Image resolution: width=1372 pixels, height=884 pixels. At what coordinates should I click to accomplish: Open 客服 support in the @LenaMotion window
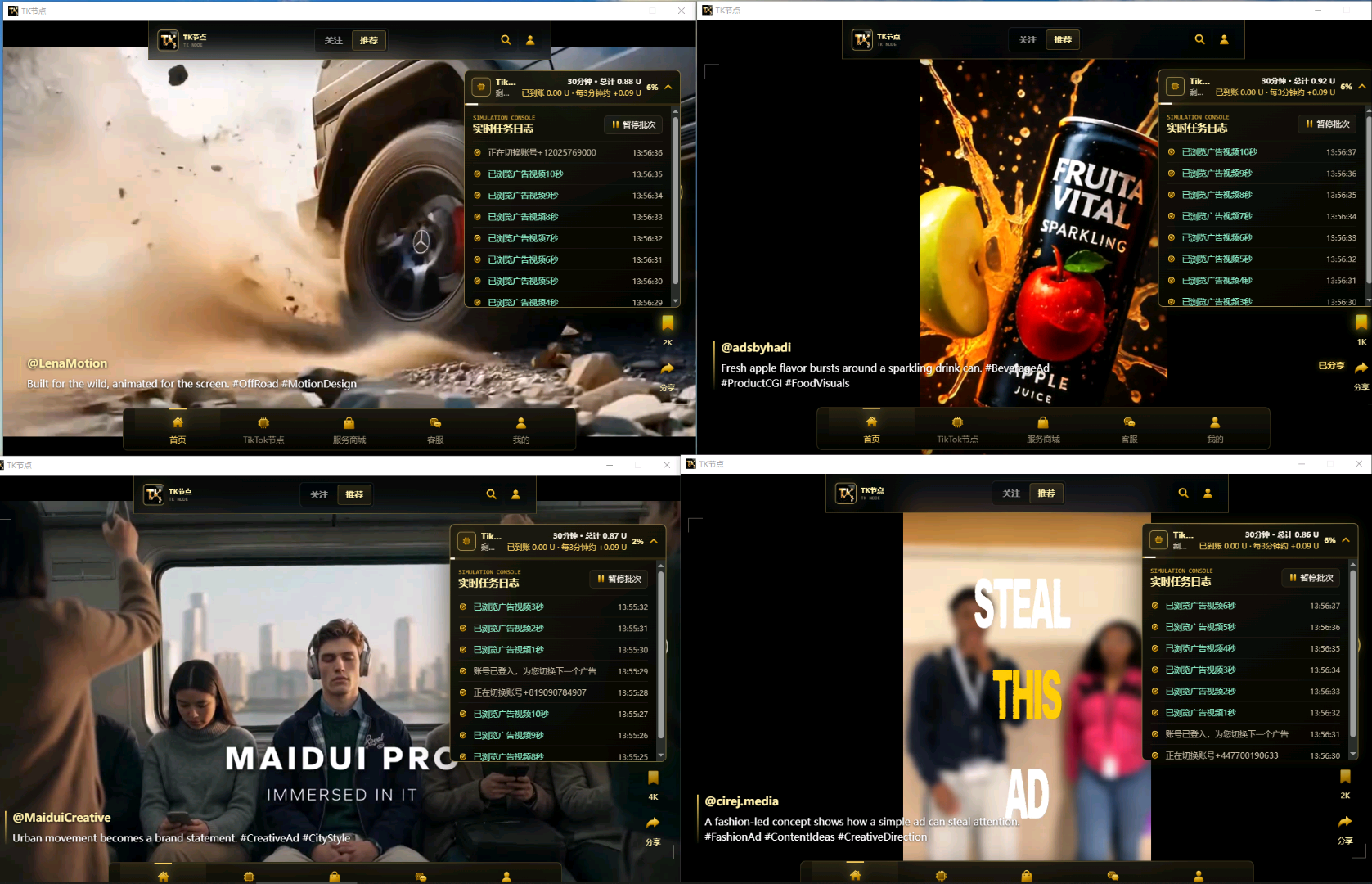pyautogui.click(x=435, y=430)
